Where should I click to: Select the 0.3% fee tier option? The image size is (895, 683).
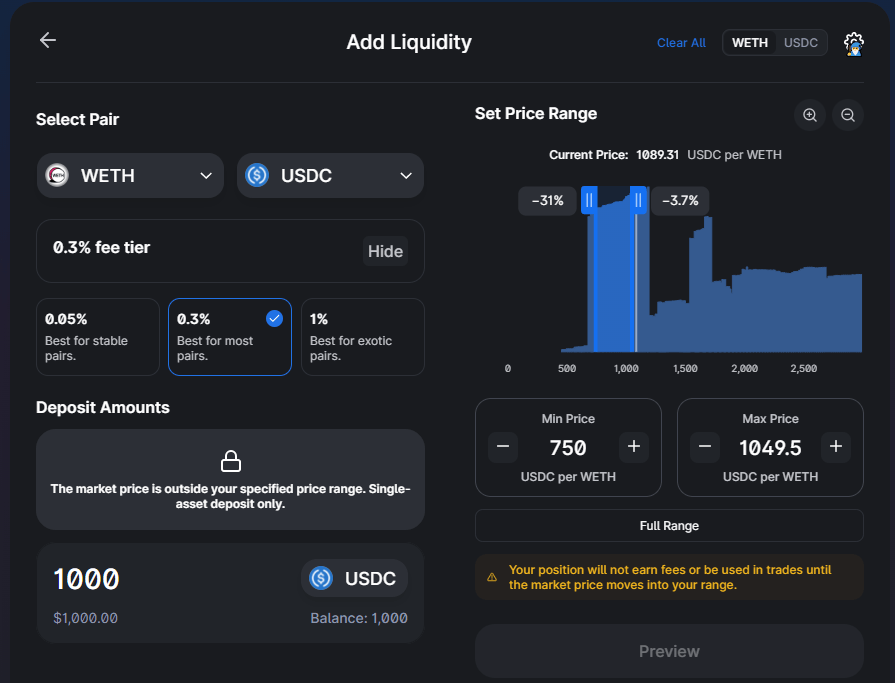230,337
